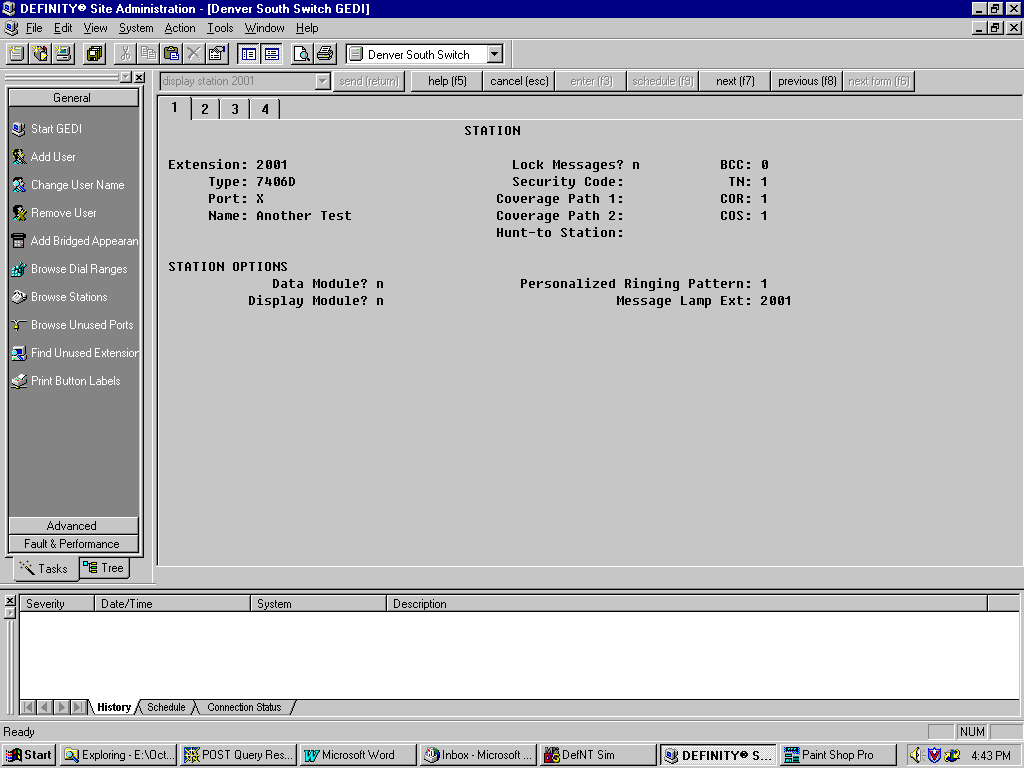Click the previous (f8) button

click(x=807, y=81)
